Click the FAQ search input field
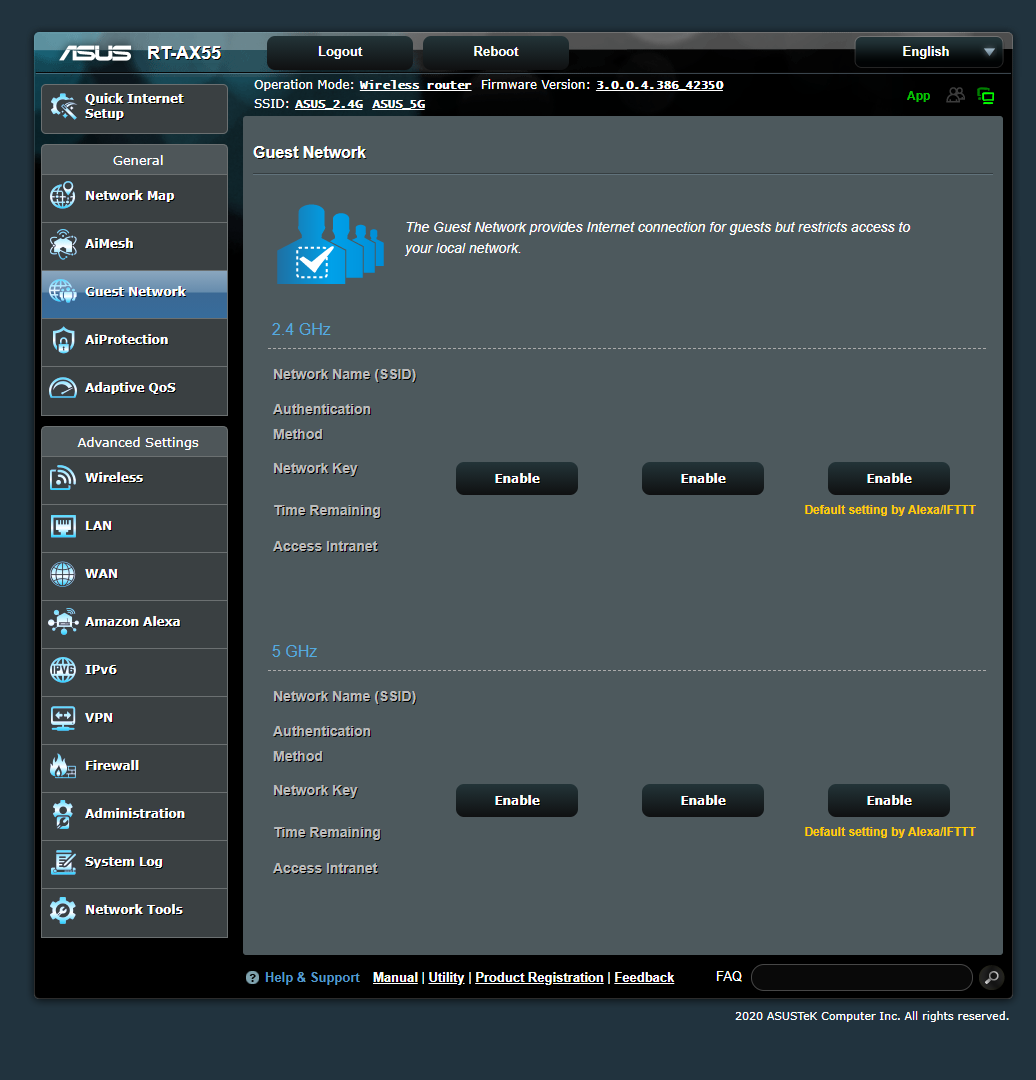 861,977
